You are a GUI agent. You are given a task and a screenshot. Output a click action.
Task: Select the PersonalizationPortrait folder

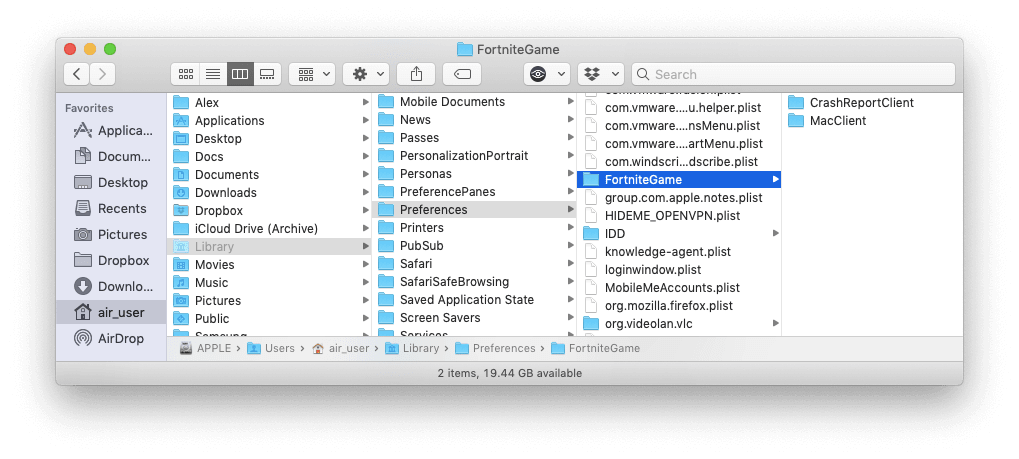(474, 156)
